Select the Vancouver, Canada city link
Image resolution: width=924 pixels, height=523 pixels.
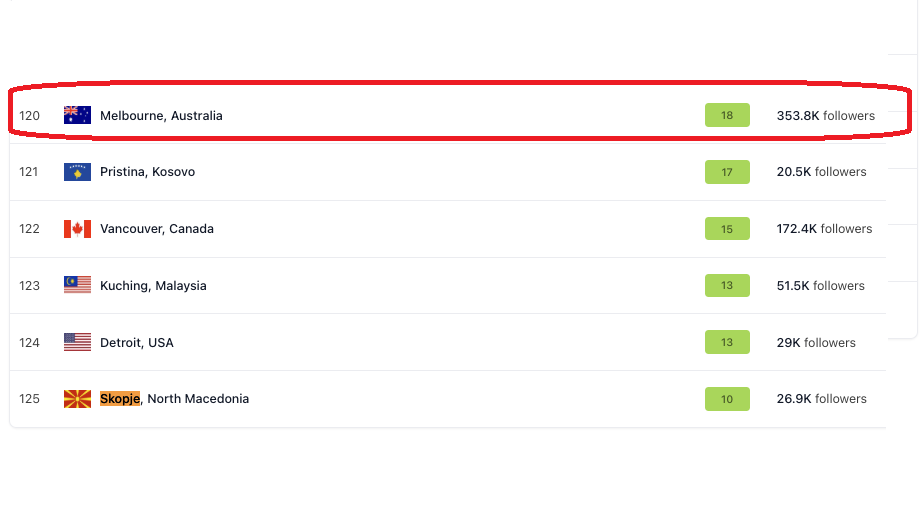[157, 229]
